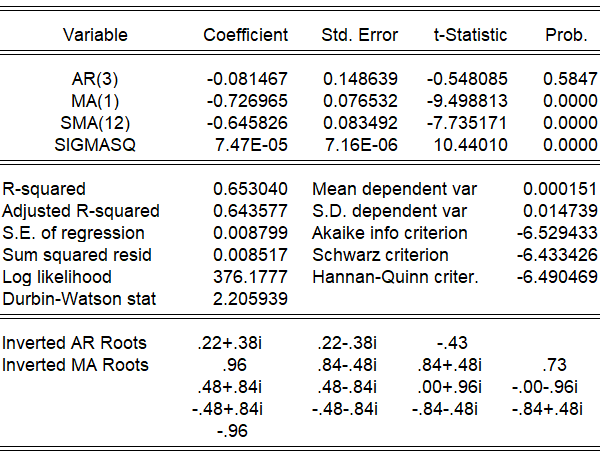The height and width of the screenshot is (462, 601).
Task: Click the Inverted AR Roots label
Action: click(x=68, y=343)
